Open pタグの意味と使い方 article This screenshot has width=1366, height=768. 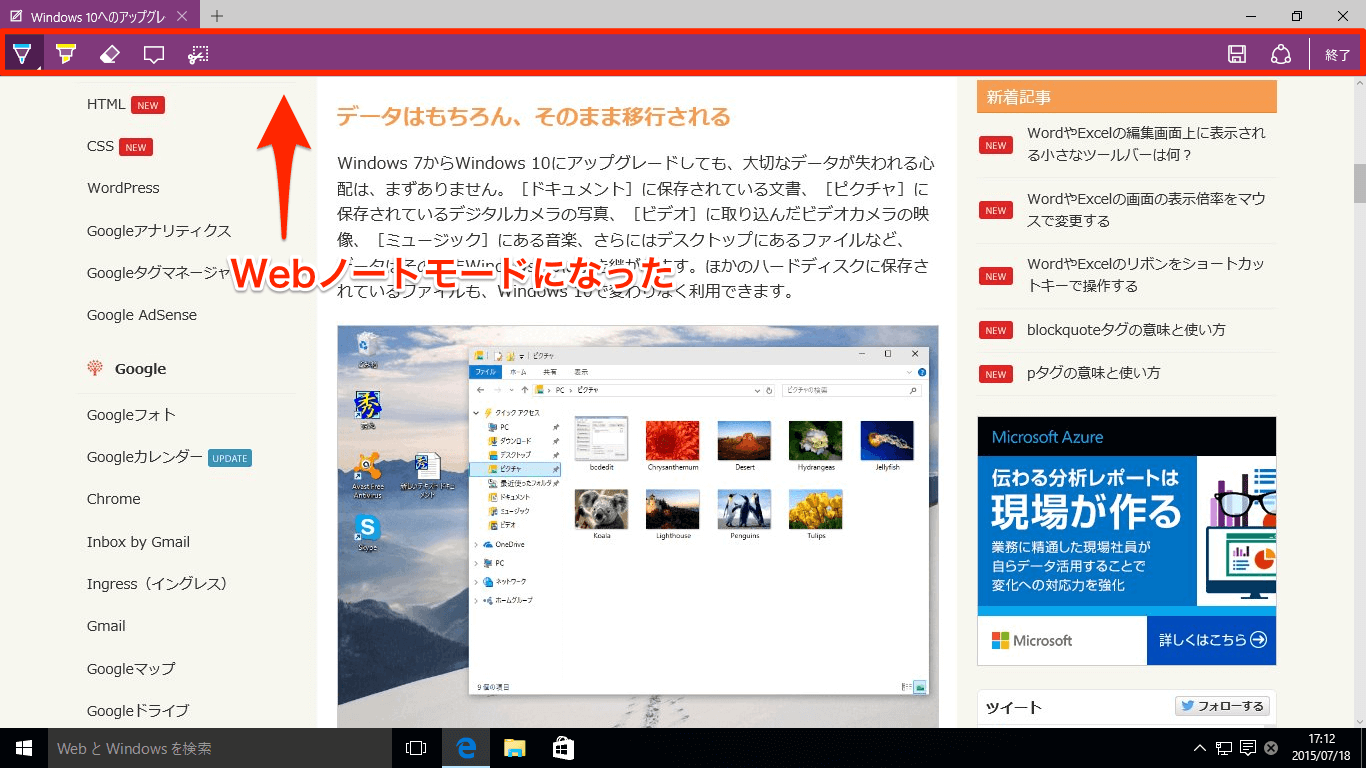coord(1094,373)
